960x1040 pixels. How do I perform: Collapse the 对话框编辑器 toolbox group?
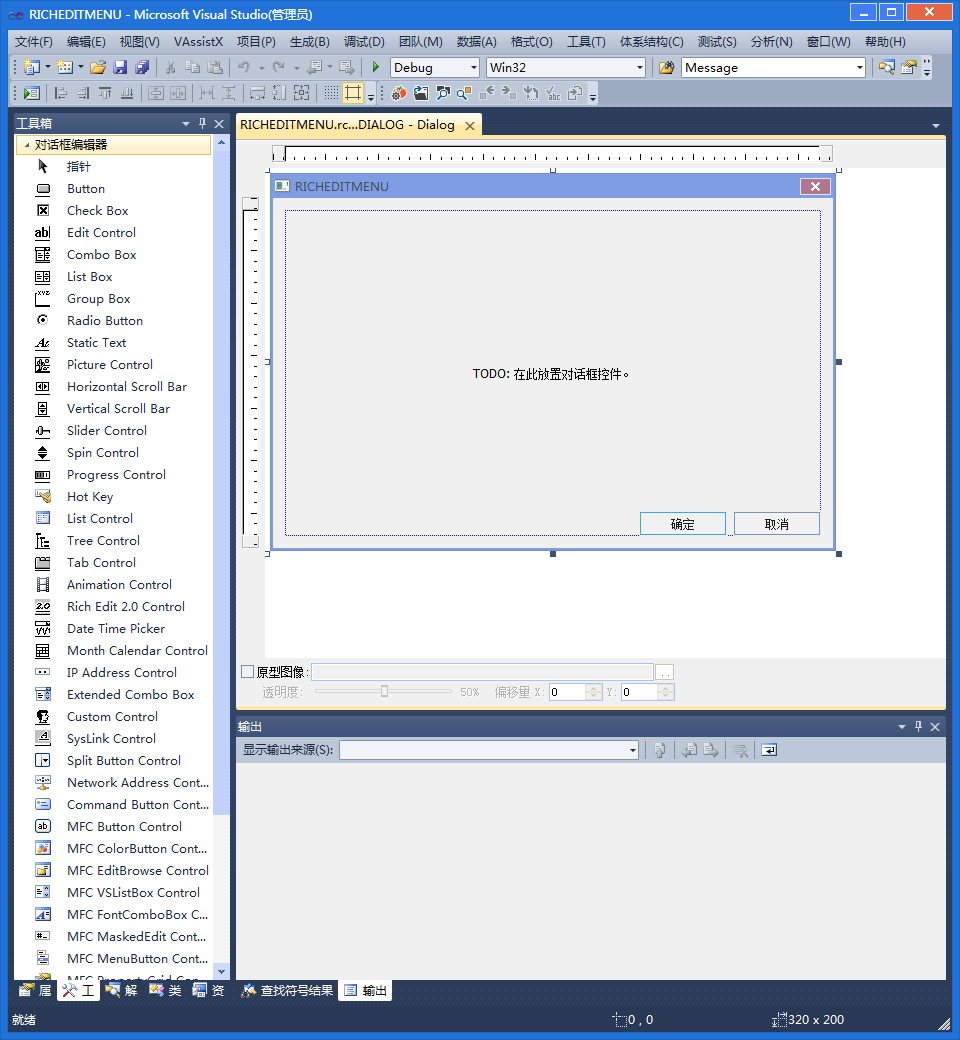point(27,145)
